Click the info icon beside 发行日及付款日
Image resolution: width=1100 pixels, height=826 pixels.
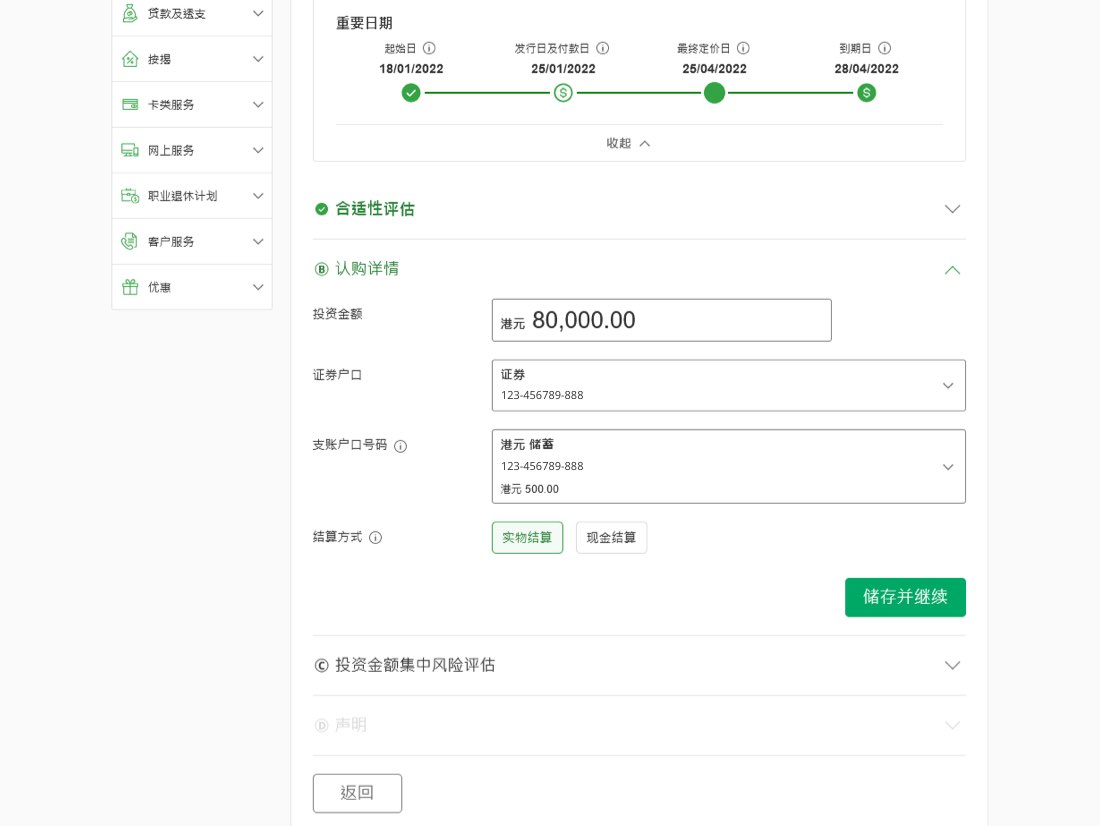tap(603, 48)
